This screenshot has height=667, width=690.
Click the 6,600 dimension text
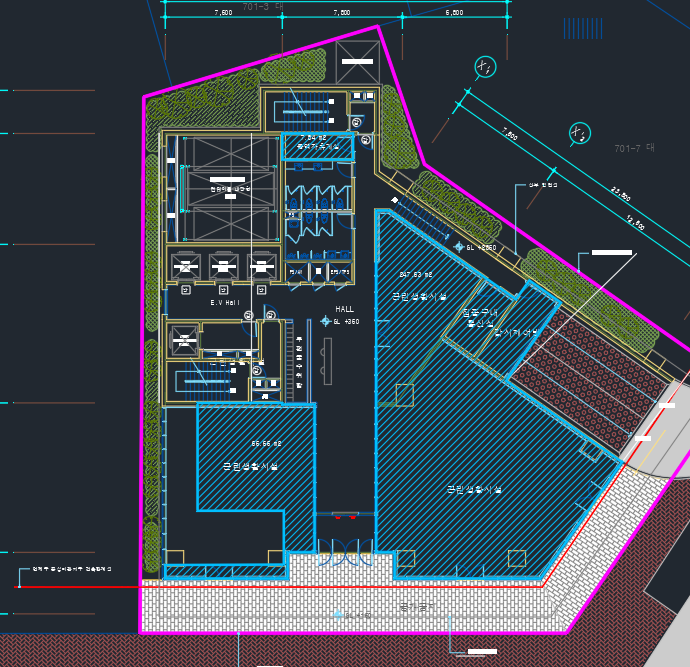453,13
